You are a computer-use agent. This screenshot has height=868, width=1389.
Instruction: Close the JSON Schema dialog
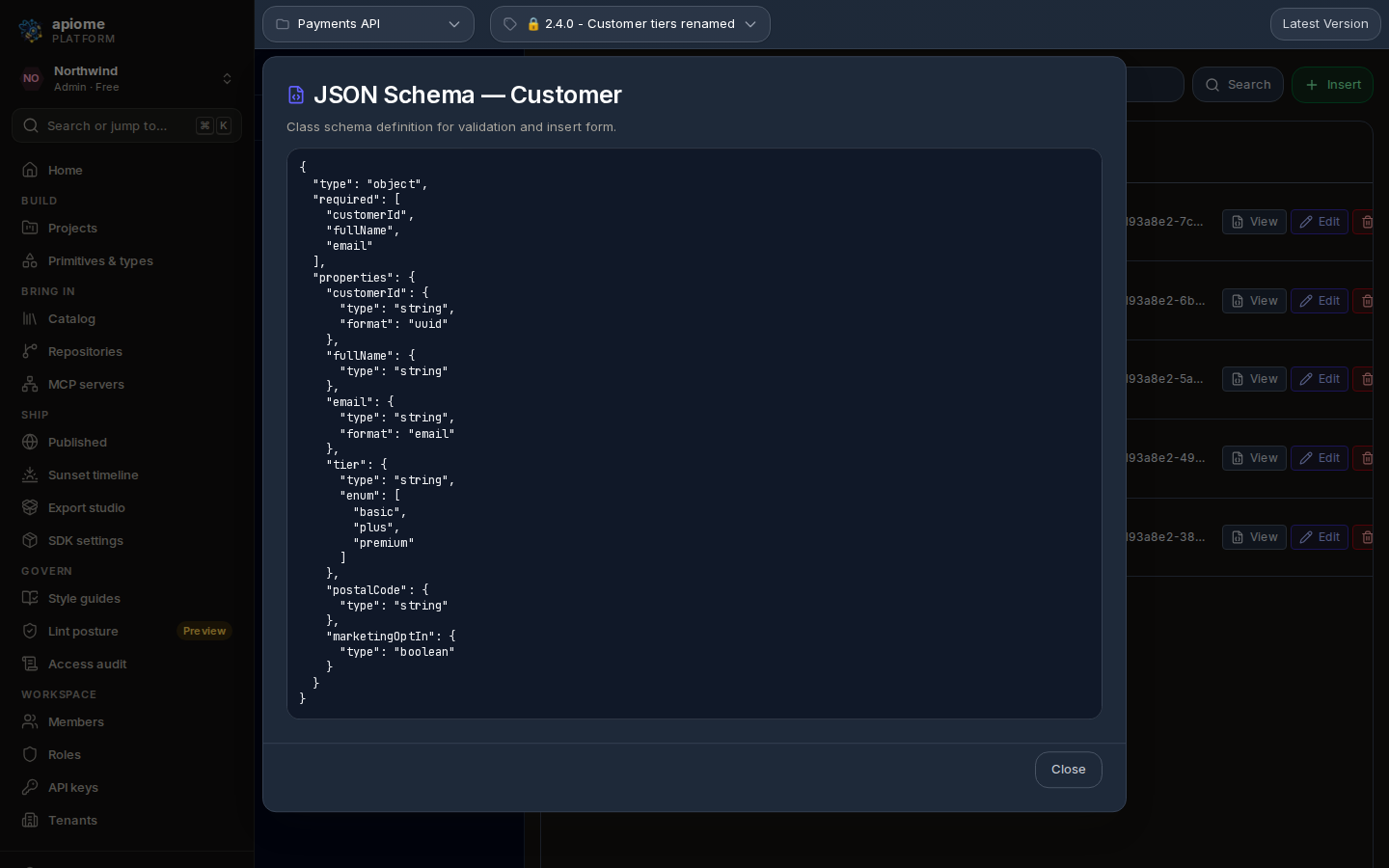point(1068,770)
